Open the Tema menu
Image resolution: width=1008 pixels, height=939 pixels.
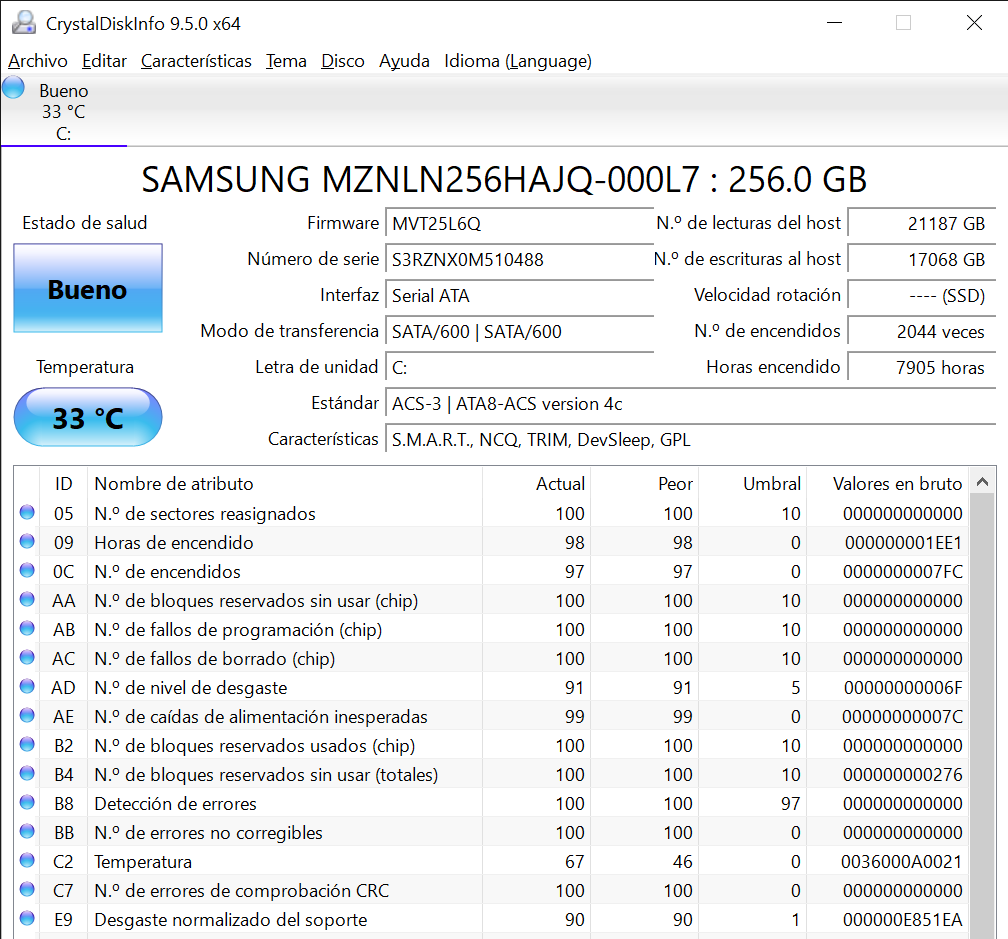pos(286,61)
